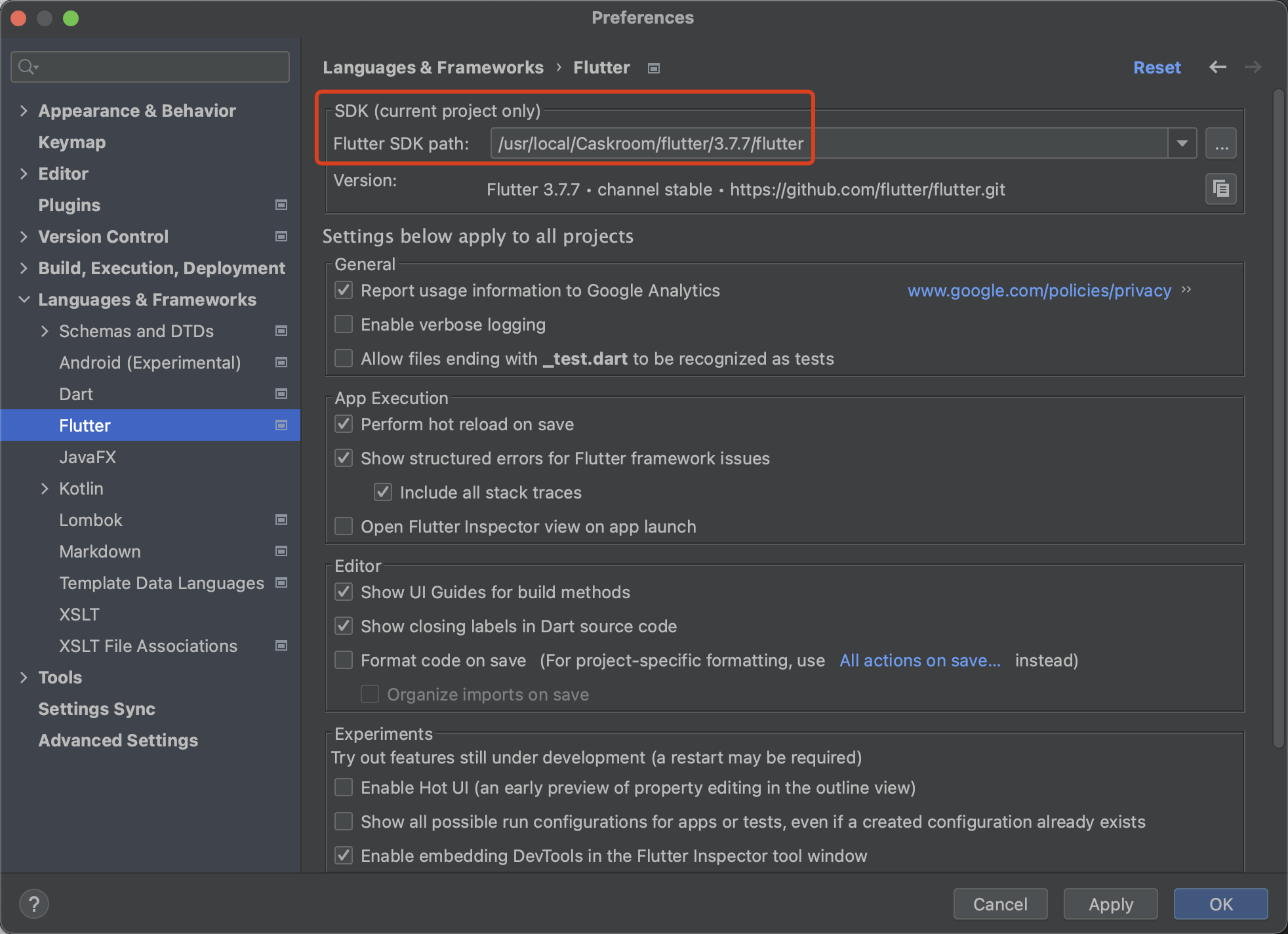Click Languages & Frameworks breadcrumb
The height and width of the screenshot is (934, 1288).
click(433, 68)
